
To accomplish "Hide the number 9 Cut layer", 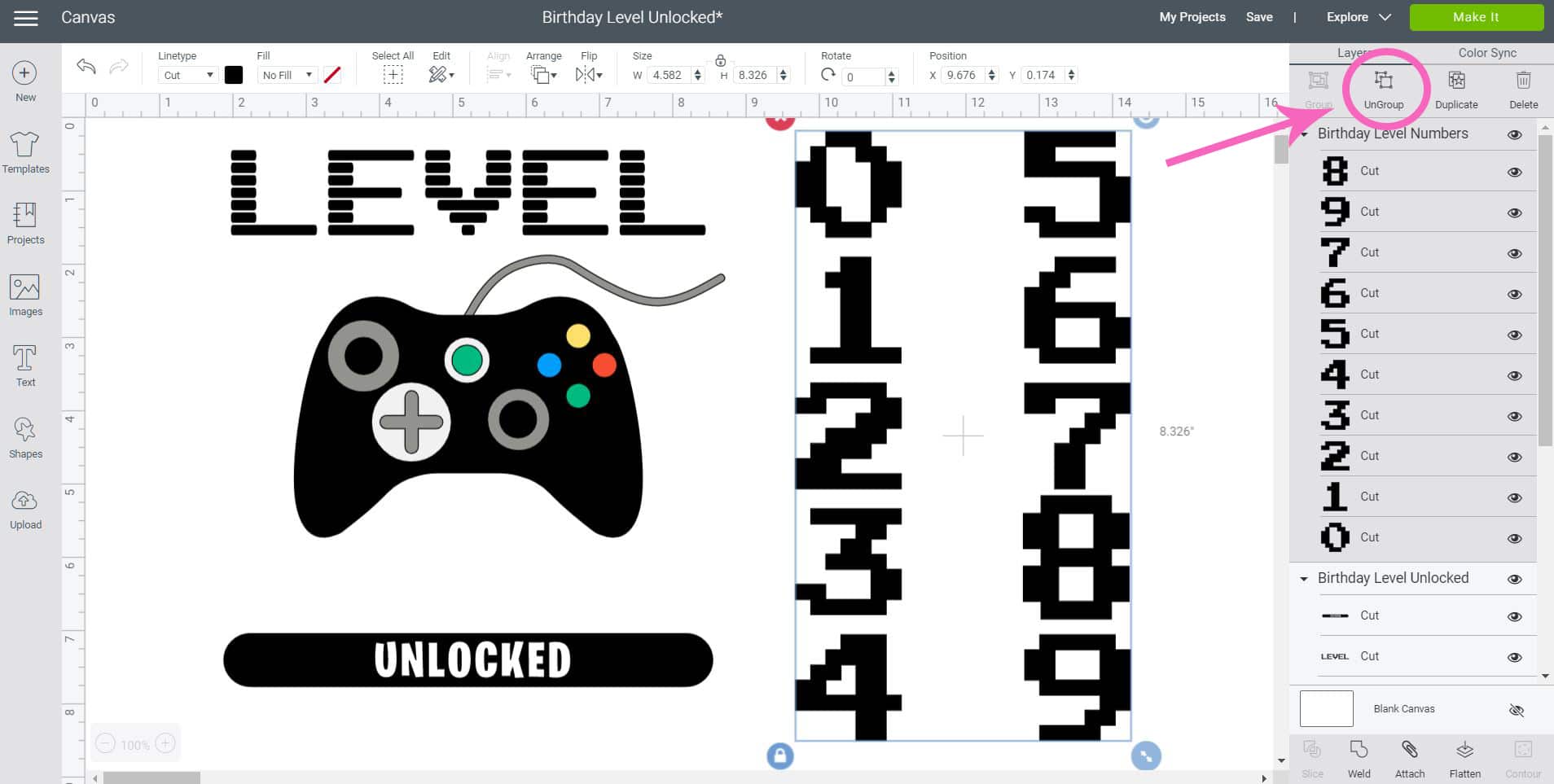I will click(1515, 212).
